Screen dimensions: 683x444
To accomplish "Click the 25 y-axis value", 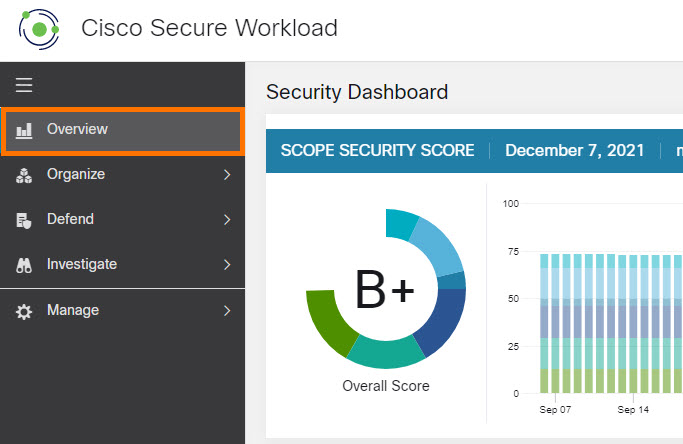I will point(514,347).
